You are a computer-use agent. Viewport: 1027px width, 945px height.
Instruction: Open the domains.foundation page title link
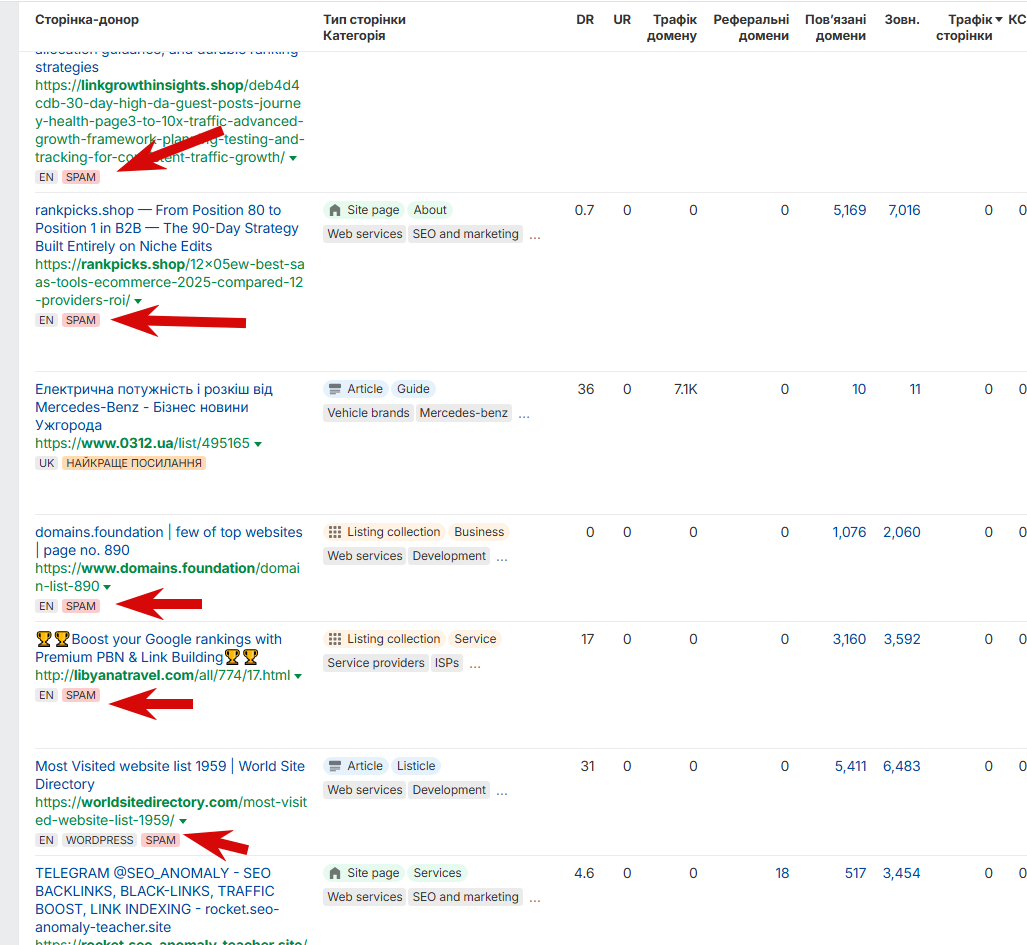[169, 541]
